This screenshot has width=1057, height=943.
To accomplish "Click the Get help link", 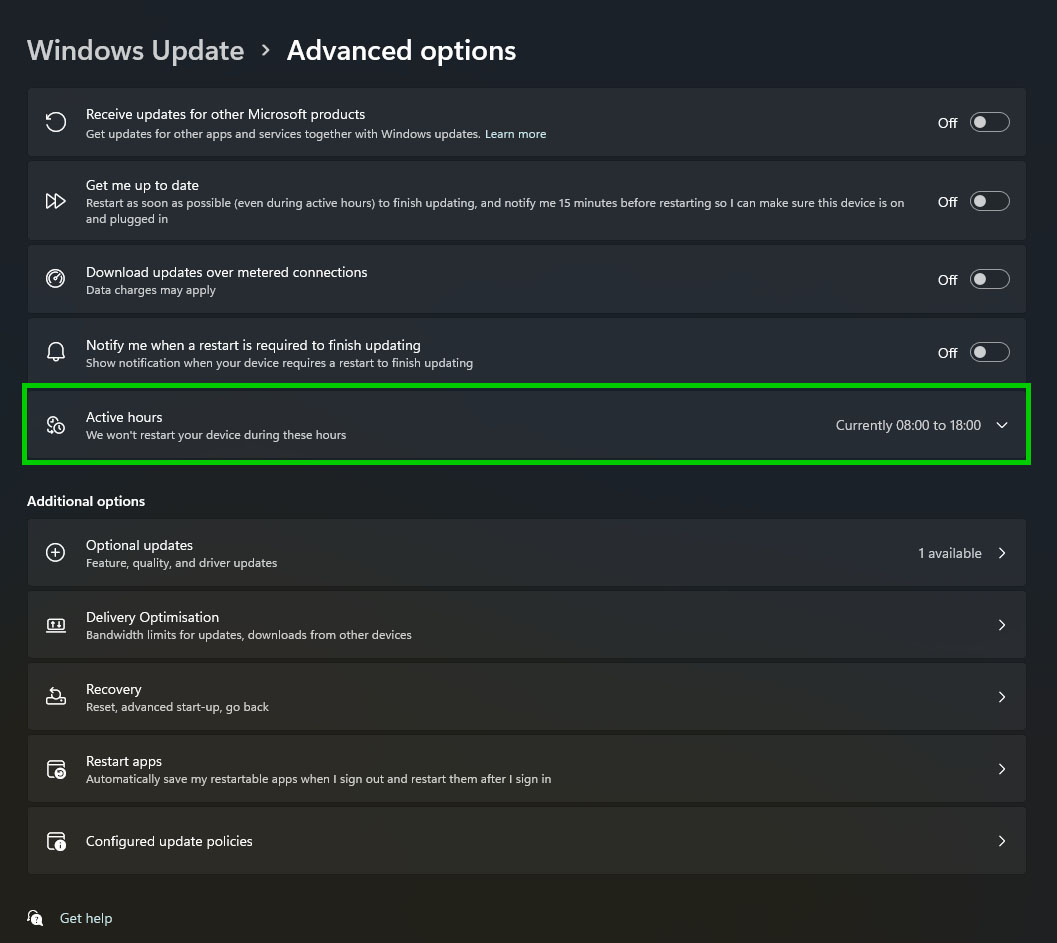I will pyautogui.click(x=86, y=918).
